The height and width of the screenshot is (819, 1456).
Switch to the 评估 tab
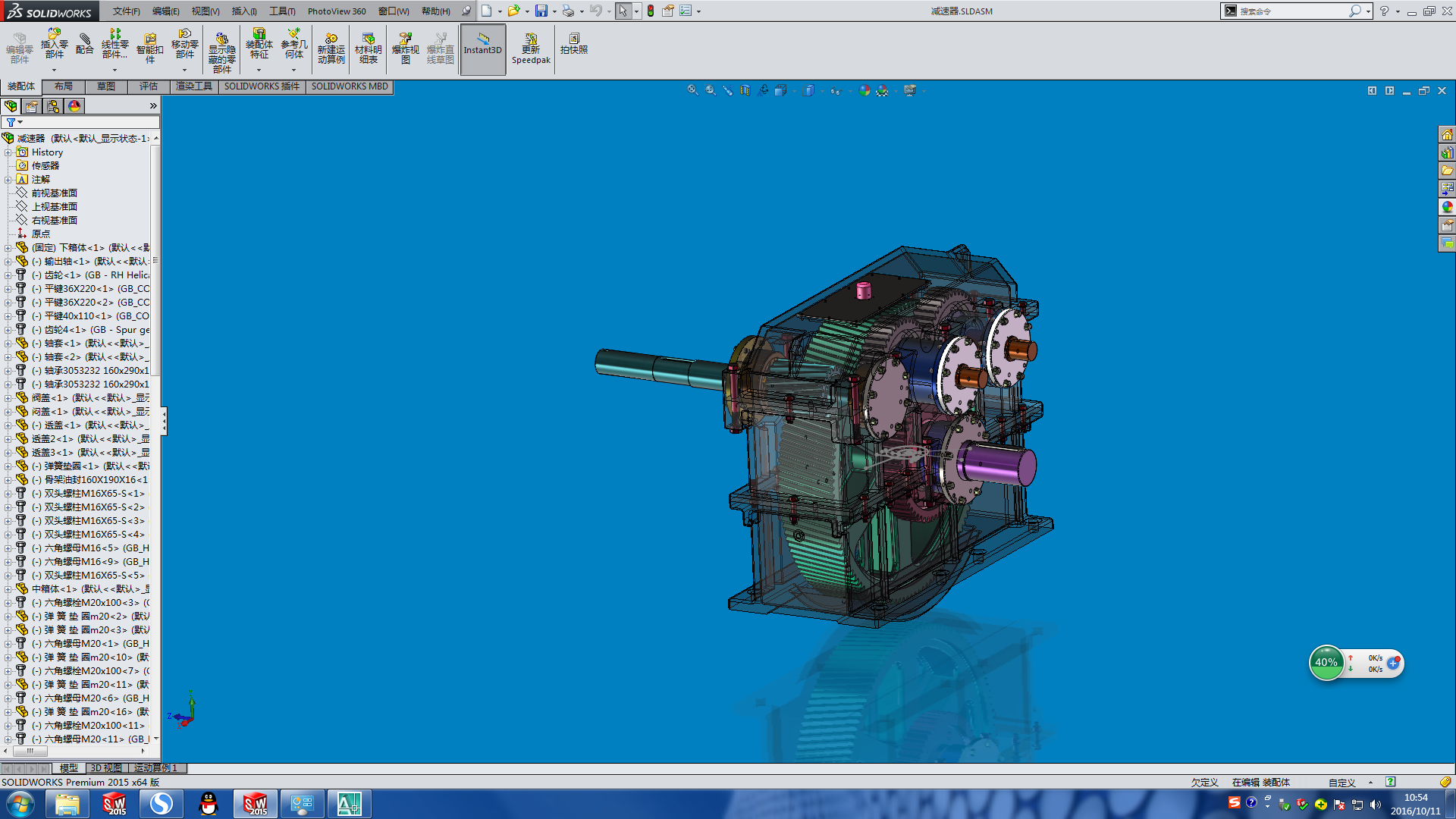click(x=148, y=86)
